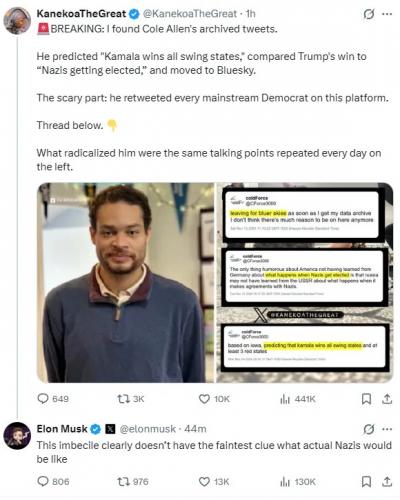The height and width of the screenshot is (500, 400).
Task: Bookmark Elon Musk's reply
Action: tap(366, 481)
